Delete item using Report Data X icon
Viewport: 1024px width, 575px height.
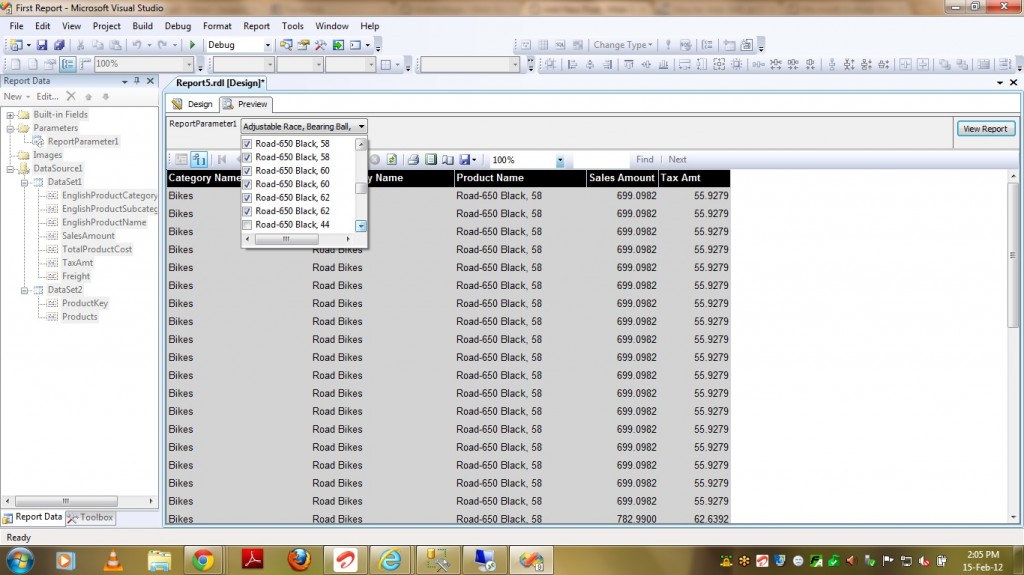[x=71, y=97]
